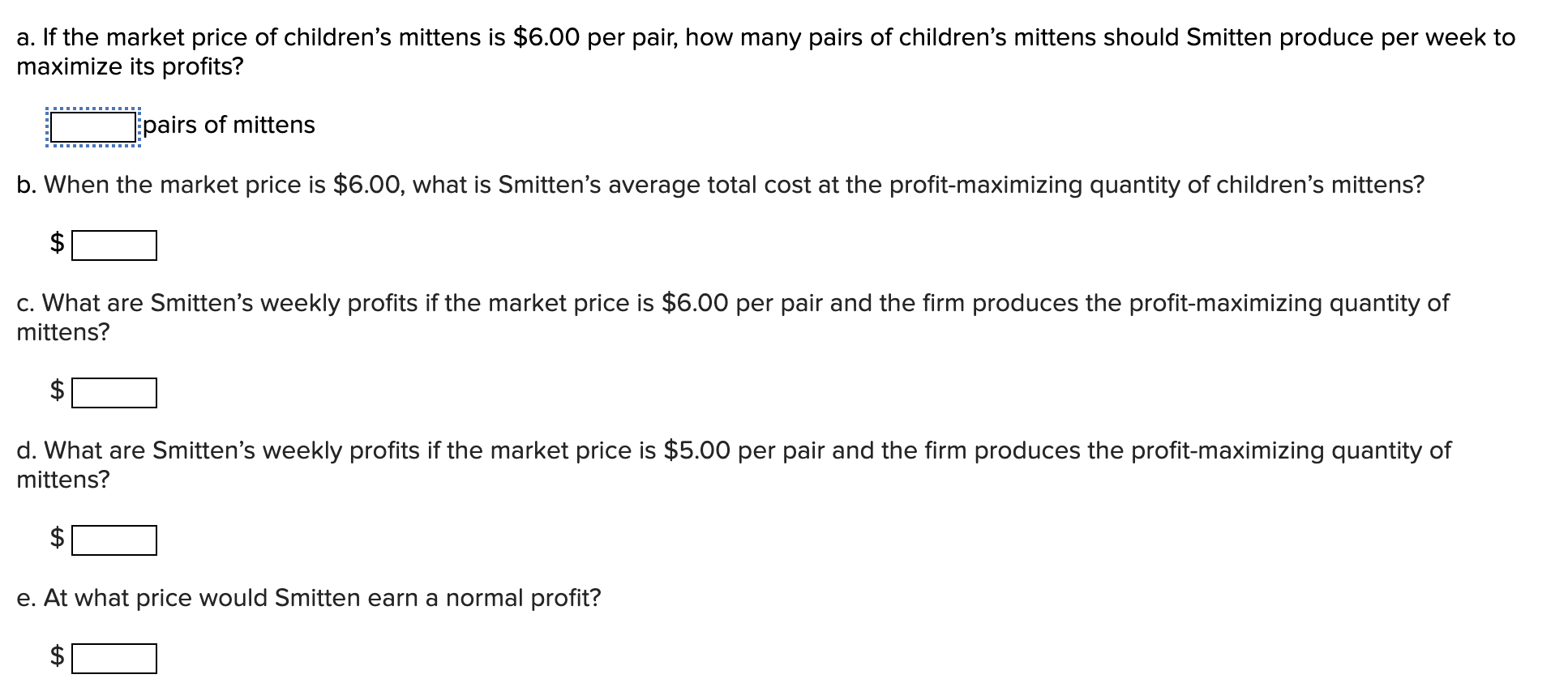Focus the weekly profits field for question c
1568x700 pixels.
[x=114, y=393]
